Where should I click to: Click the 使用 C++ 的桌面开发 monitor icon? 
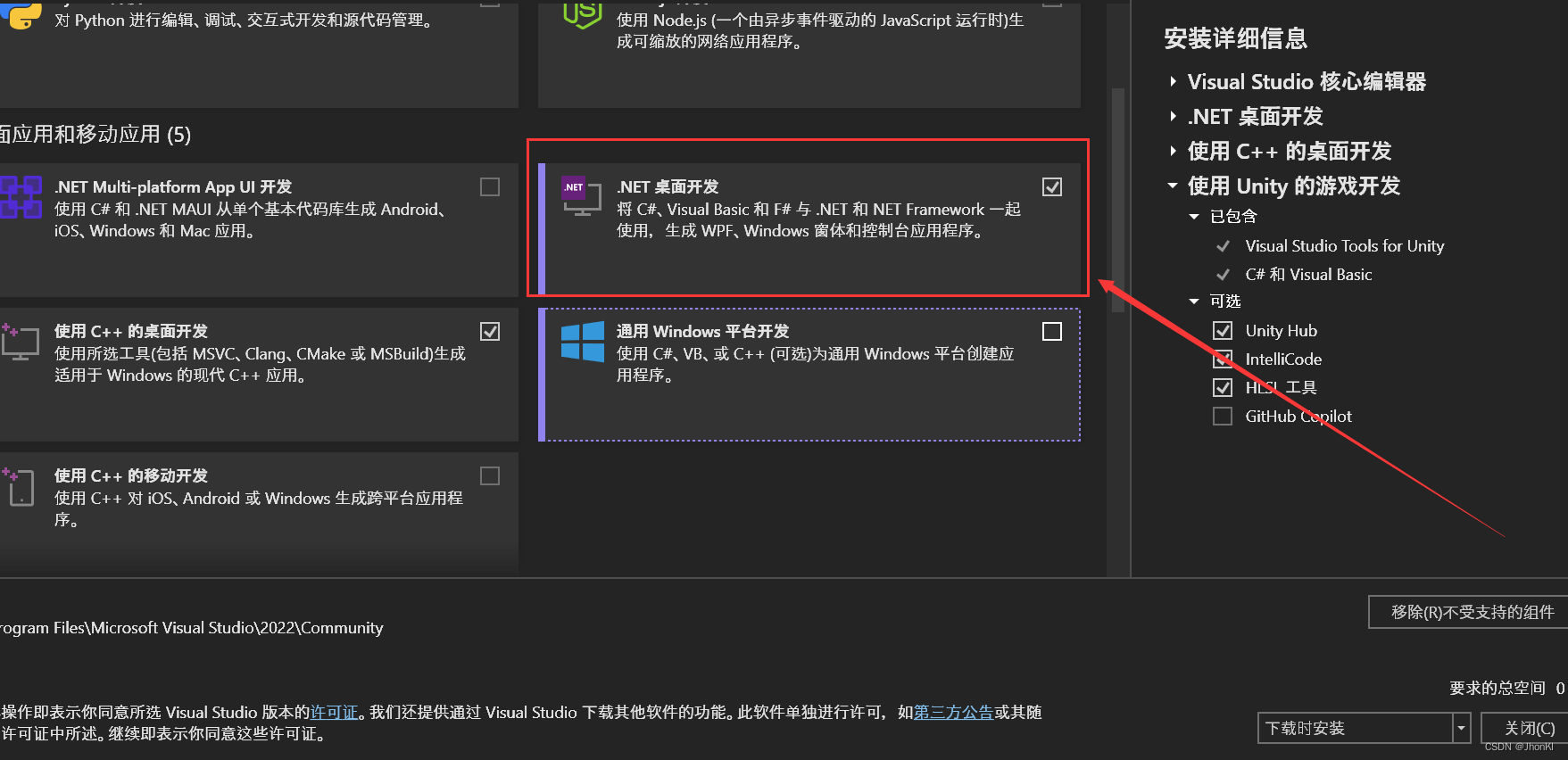(x=20, y=343)
